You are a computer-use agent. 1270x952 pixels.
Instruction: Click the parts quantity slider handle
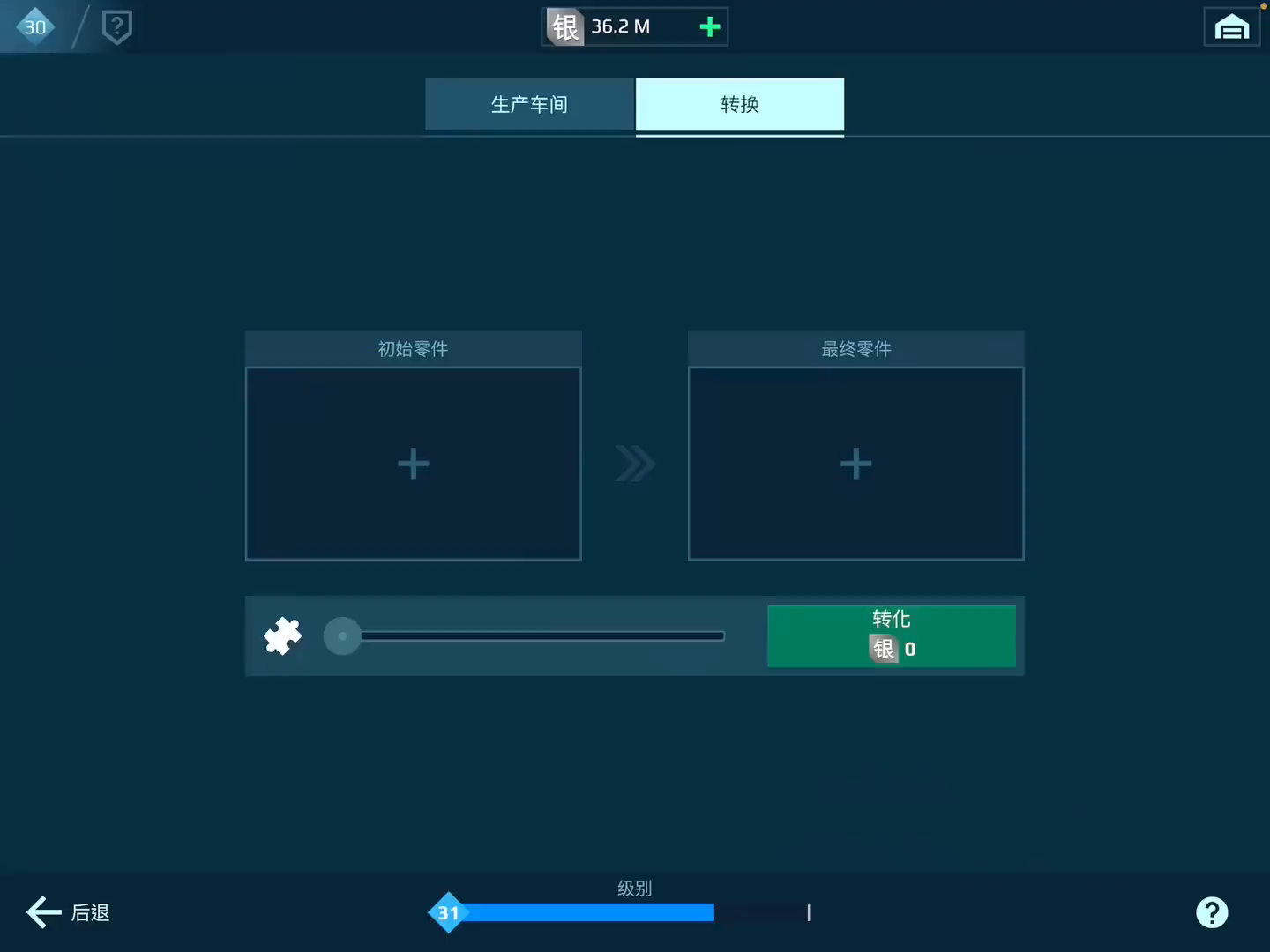(x=342, y=636)
